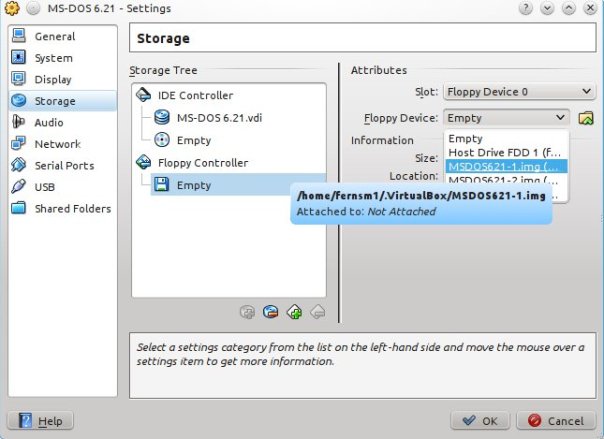Click the floppy disk icon in storage tree
Image resolution: width=604 pixels, height=439 pixels.
pyautogui.click(x=162, y=184)
